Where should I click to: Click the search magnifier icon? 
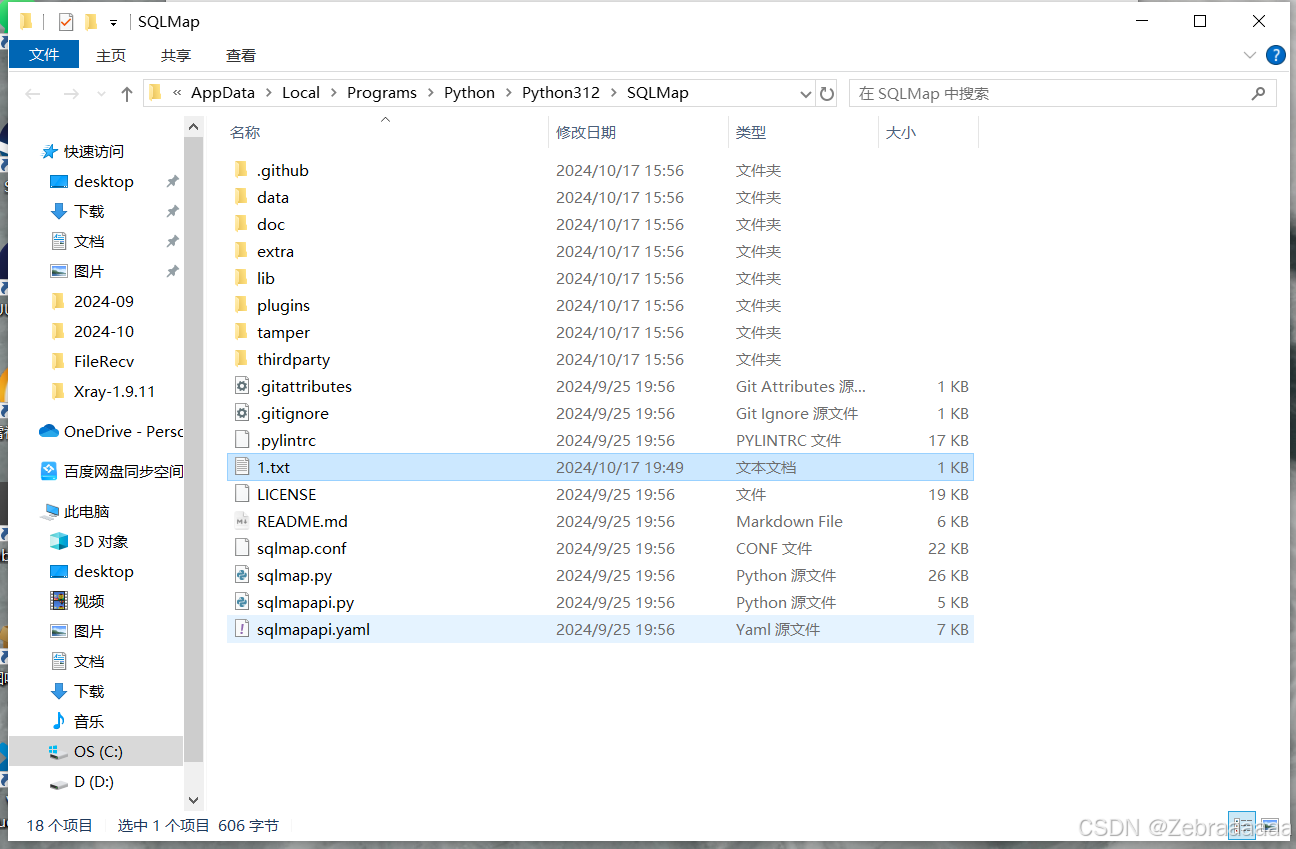(x=1259, y=93)
